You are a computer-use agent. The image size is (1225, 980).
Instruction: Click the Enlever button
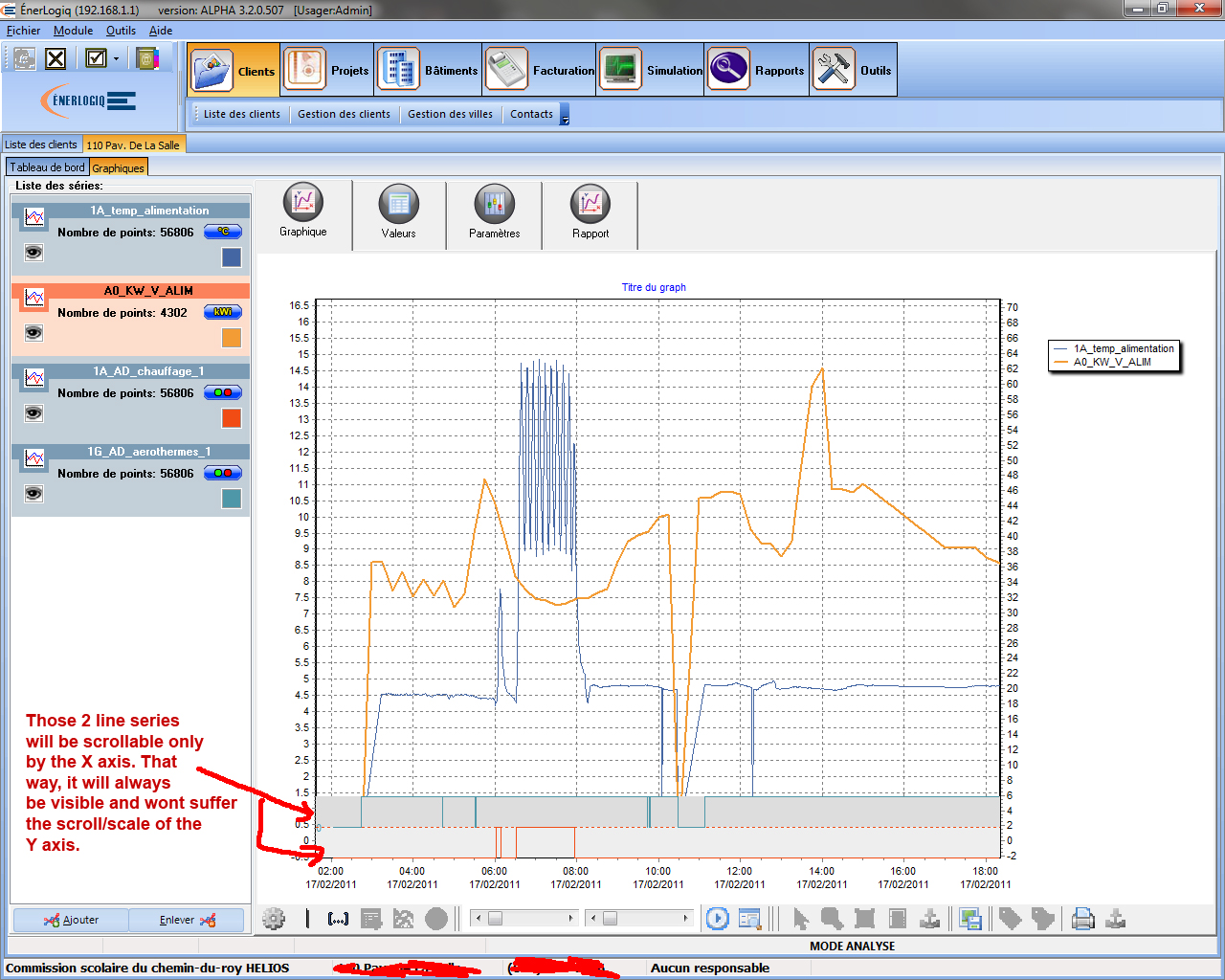point(187,920)
